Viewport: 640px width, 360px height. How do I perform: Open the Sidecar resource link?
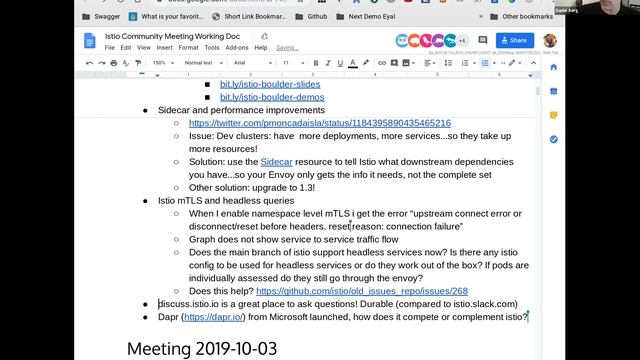pyautogui.click(x=276, y=162)
